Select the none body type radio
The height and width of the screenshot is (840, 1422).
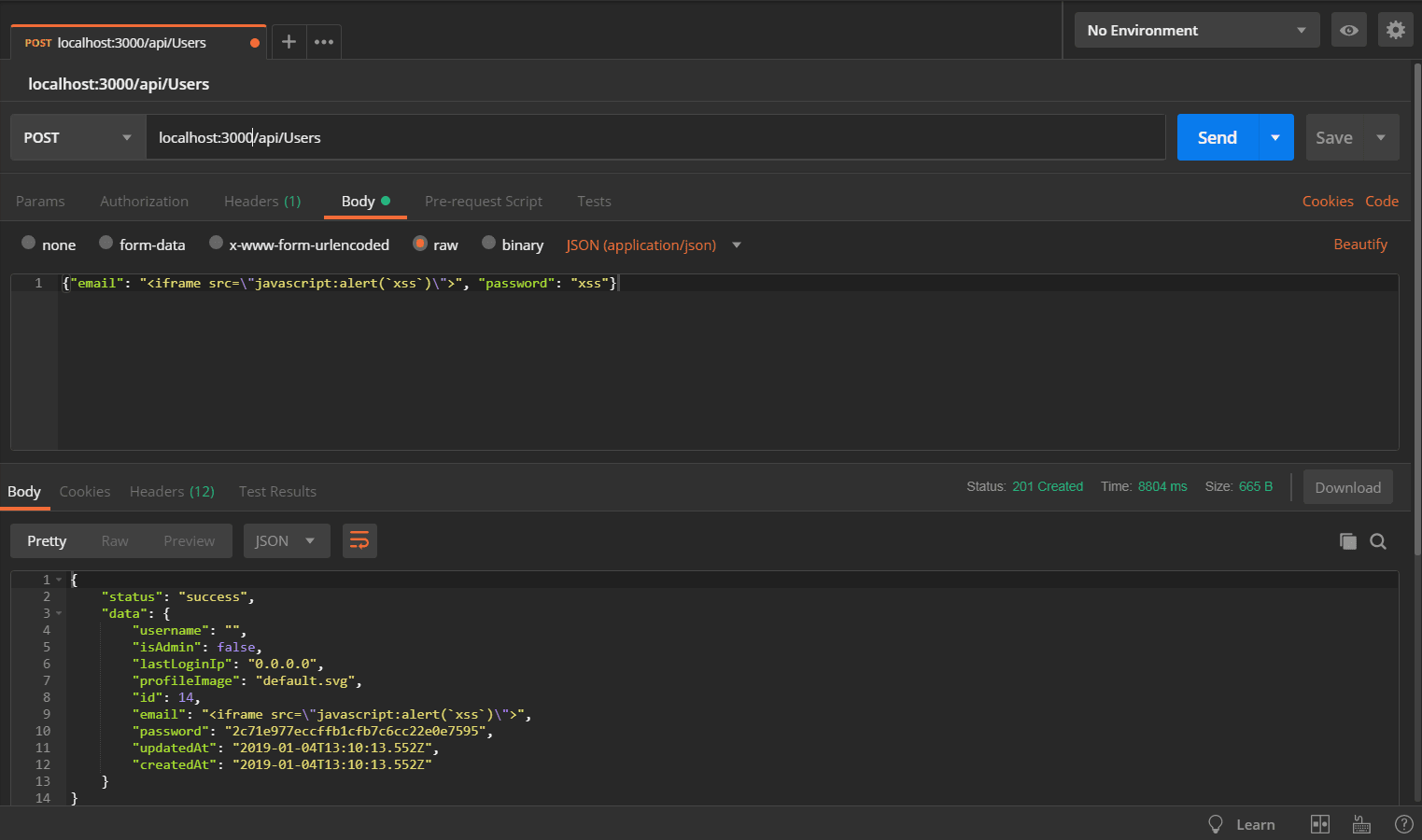click(28, 243)
